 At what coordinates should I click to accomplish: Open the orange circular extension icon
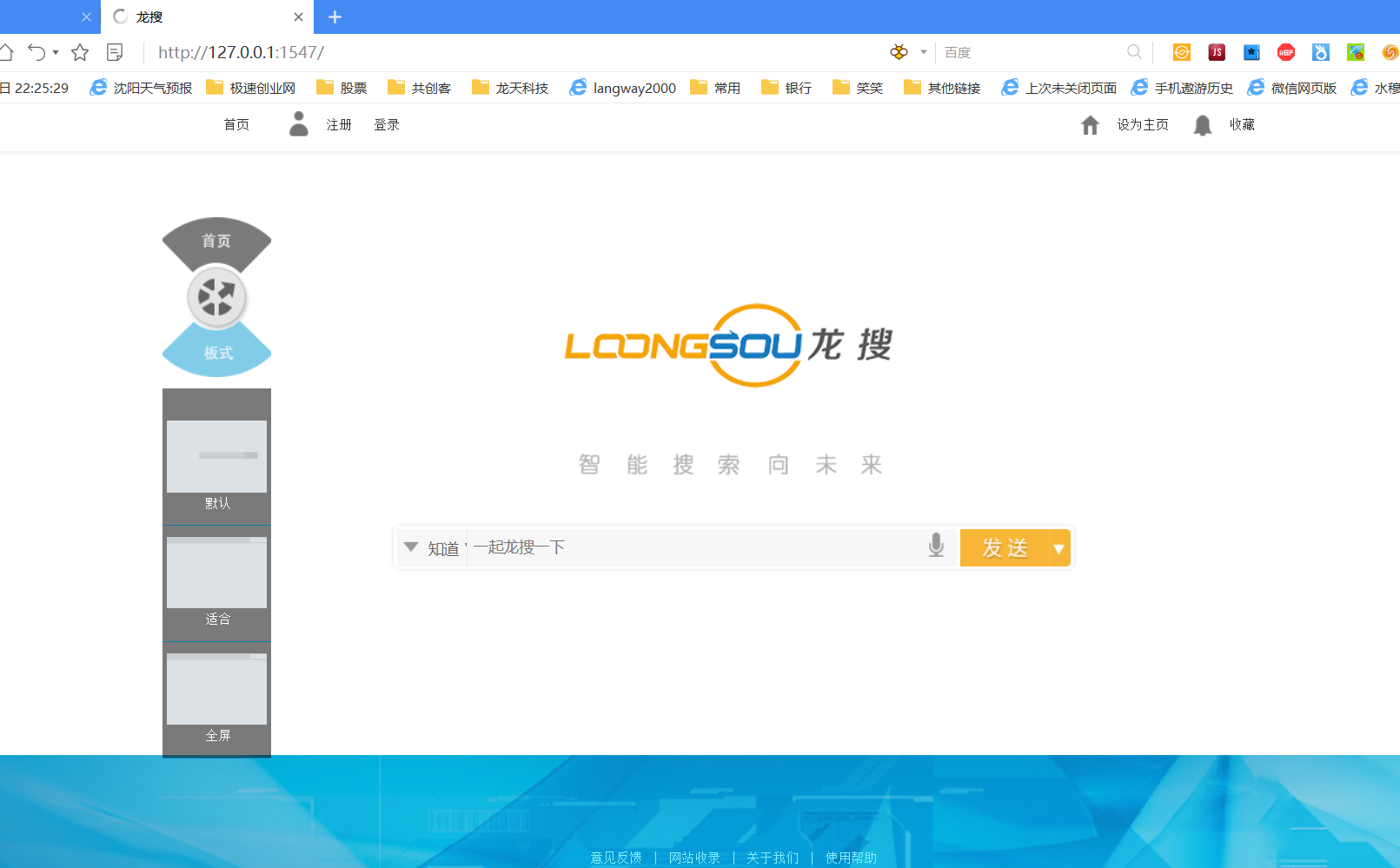tap(1182, 52)
